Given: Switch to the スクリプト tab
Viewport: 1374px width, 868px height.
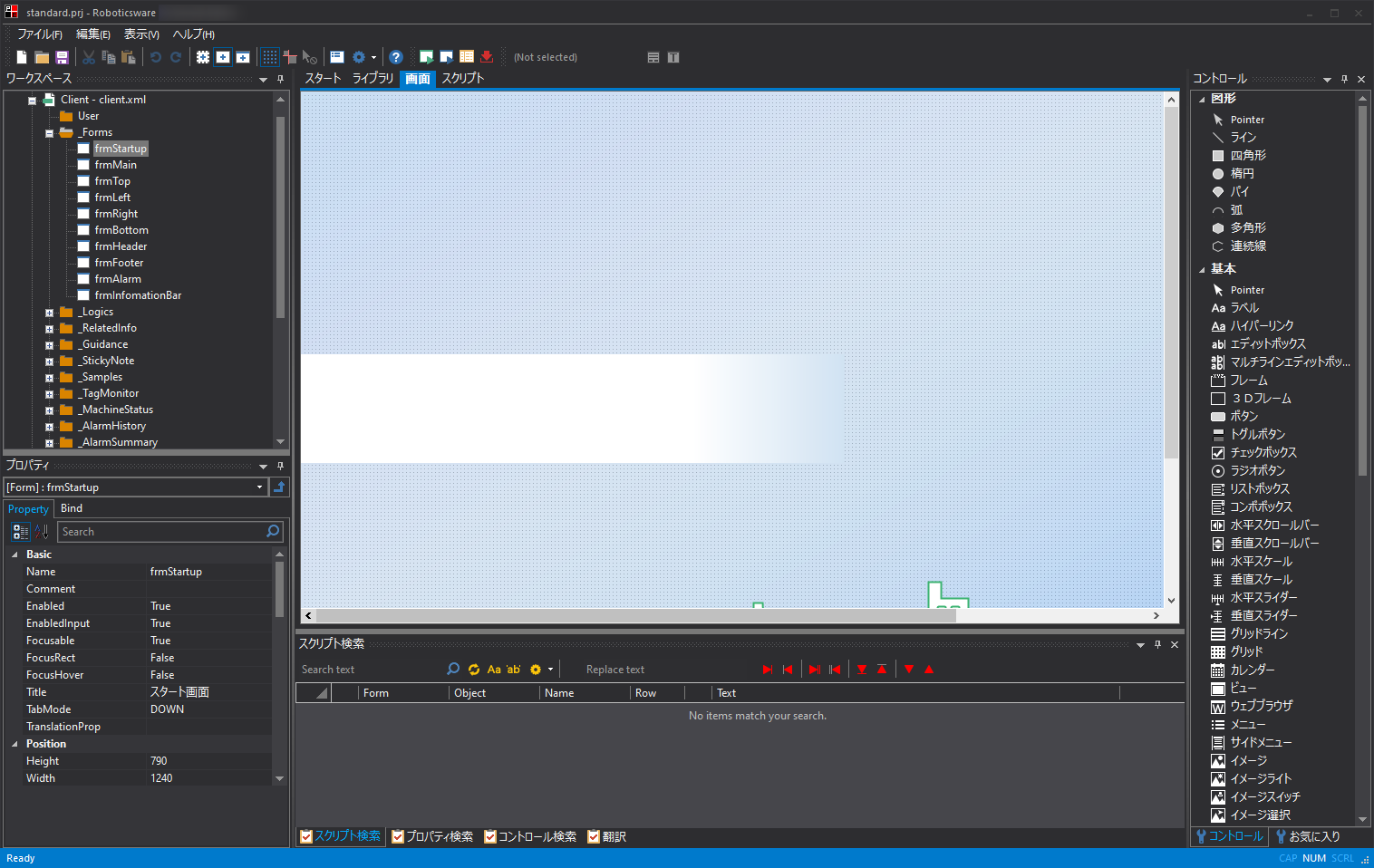Looking at the screenshot, I should 462,79.
